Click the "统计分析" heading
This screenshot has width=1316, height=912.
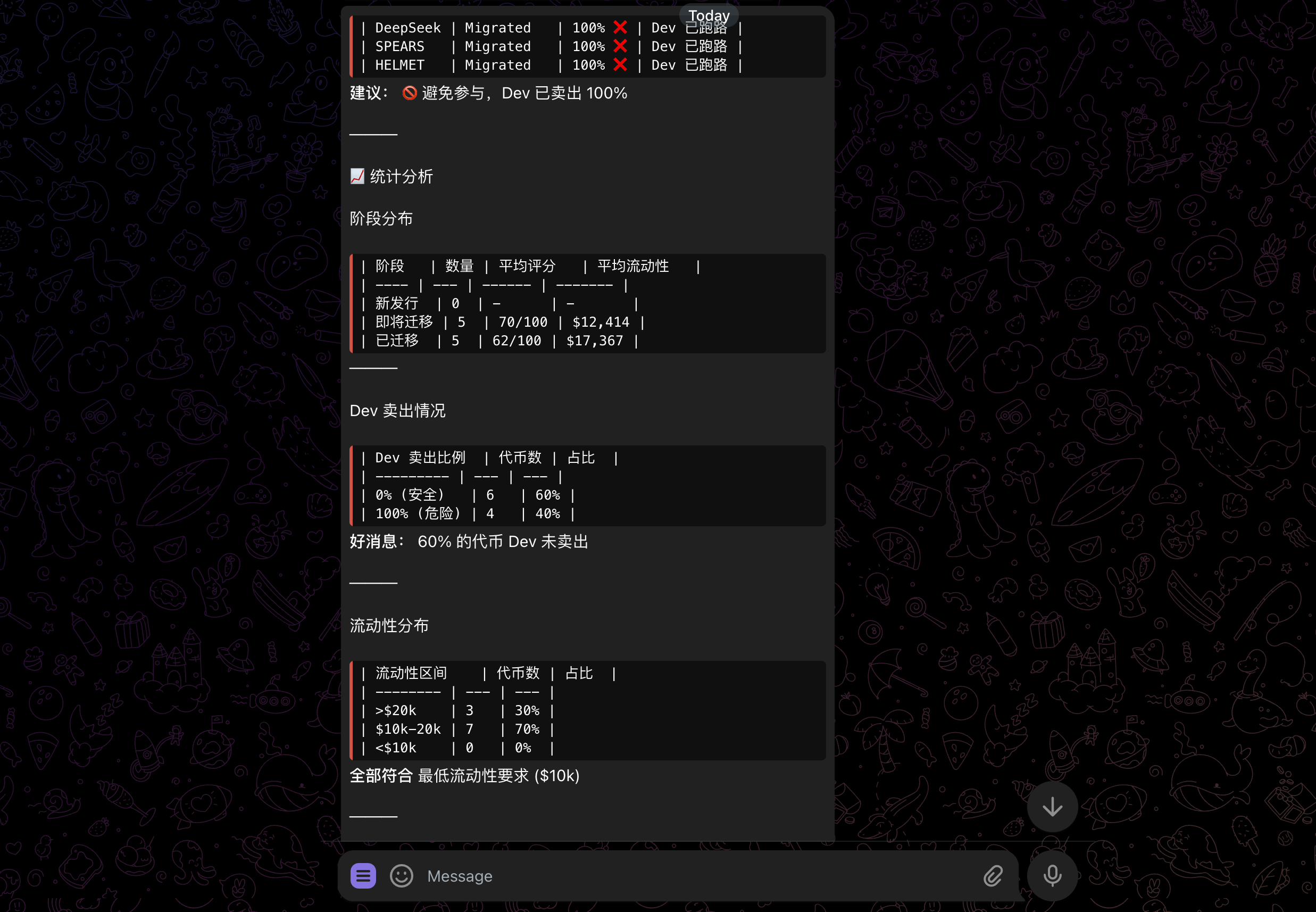(401, 177)
